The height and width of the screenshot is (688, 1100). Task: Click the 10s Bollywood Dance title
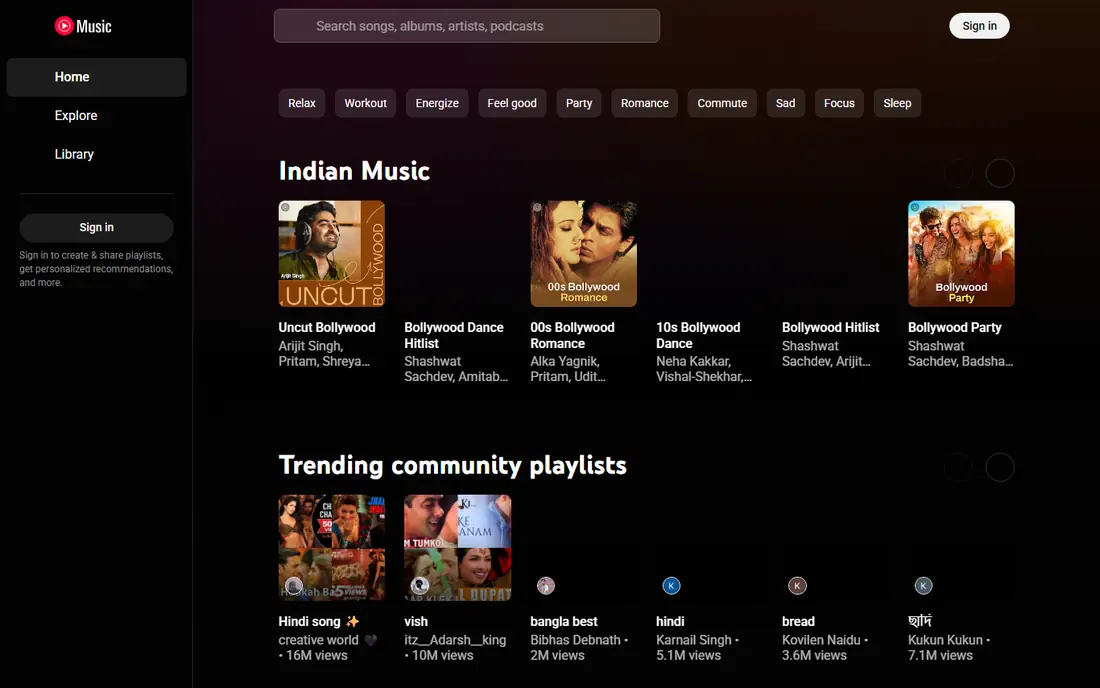(698, 335)
